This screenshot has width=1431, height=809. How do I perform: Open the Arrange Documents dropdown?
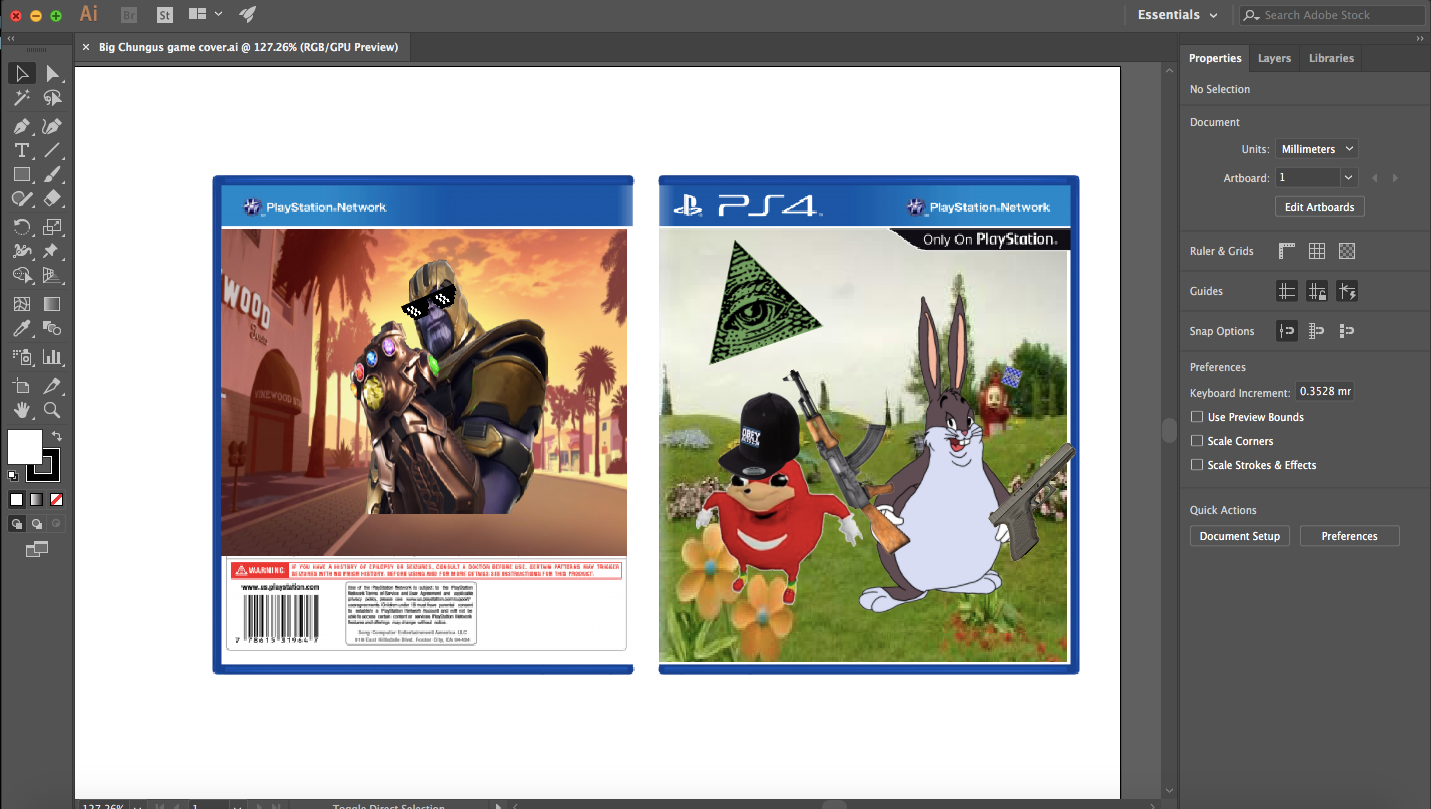click(205, 14)
